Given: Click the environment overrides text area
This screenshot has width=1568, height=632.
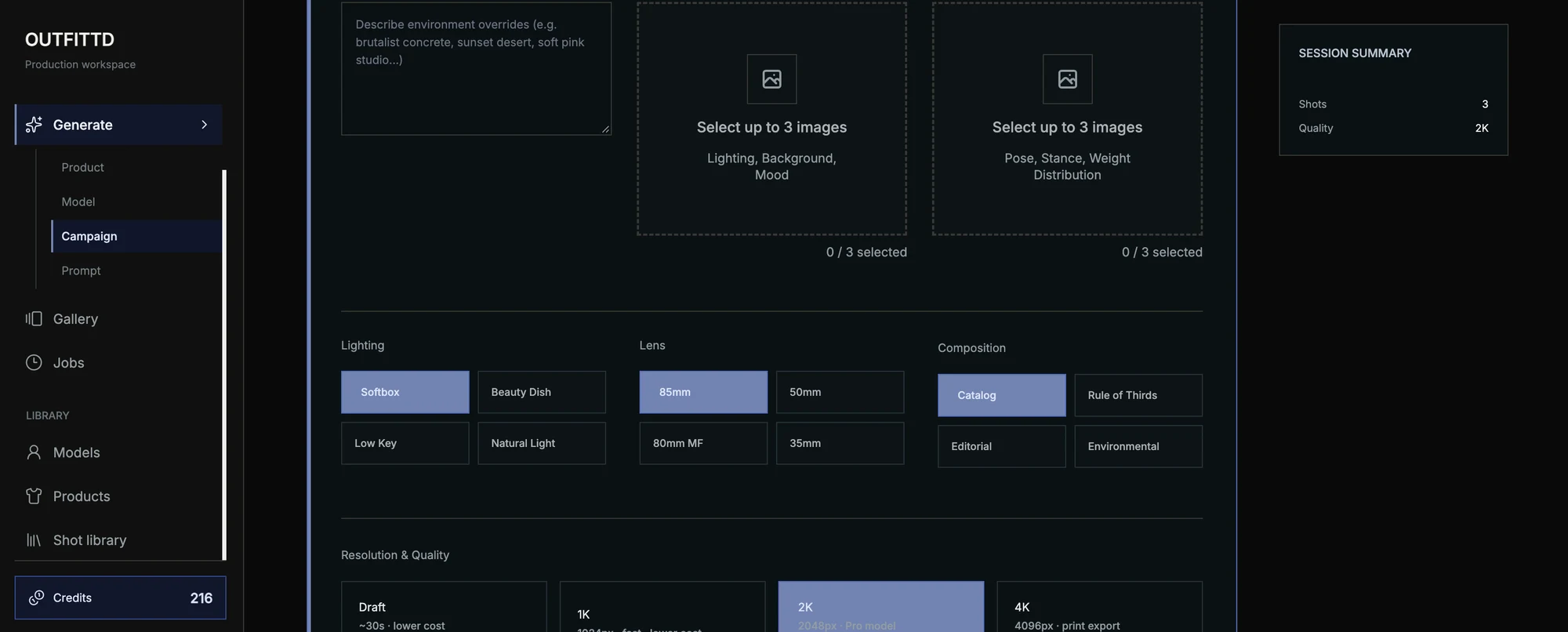Looking at the screenshot, I should coord(476,69).
